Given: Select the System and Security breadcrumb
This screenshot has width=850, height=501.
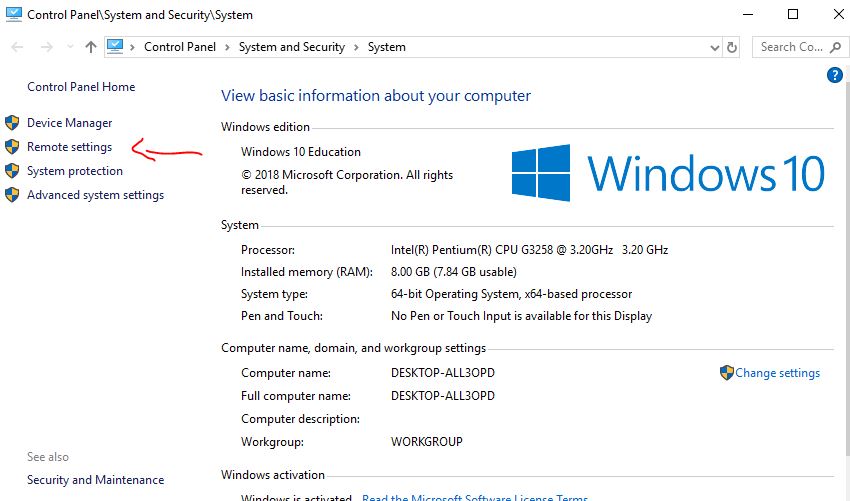Looking at the screenshot, I should 291,47.
